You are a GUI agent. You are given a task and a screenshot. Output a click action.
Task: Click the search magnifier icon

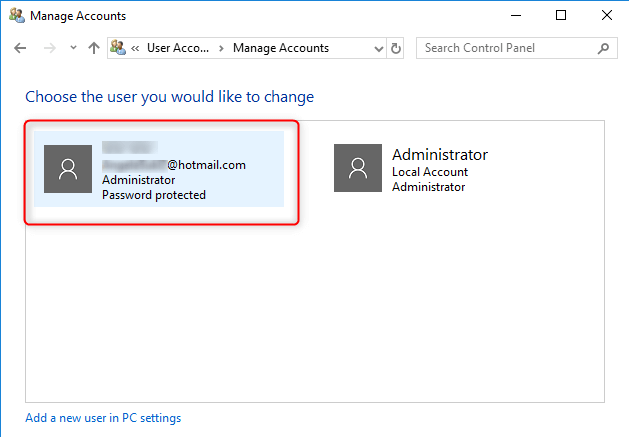[x=603, y=48]
